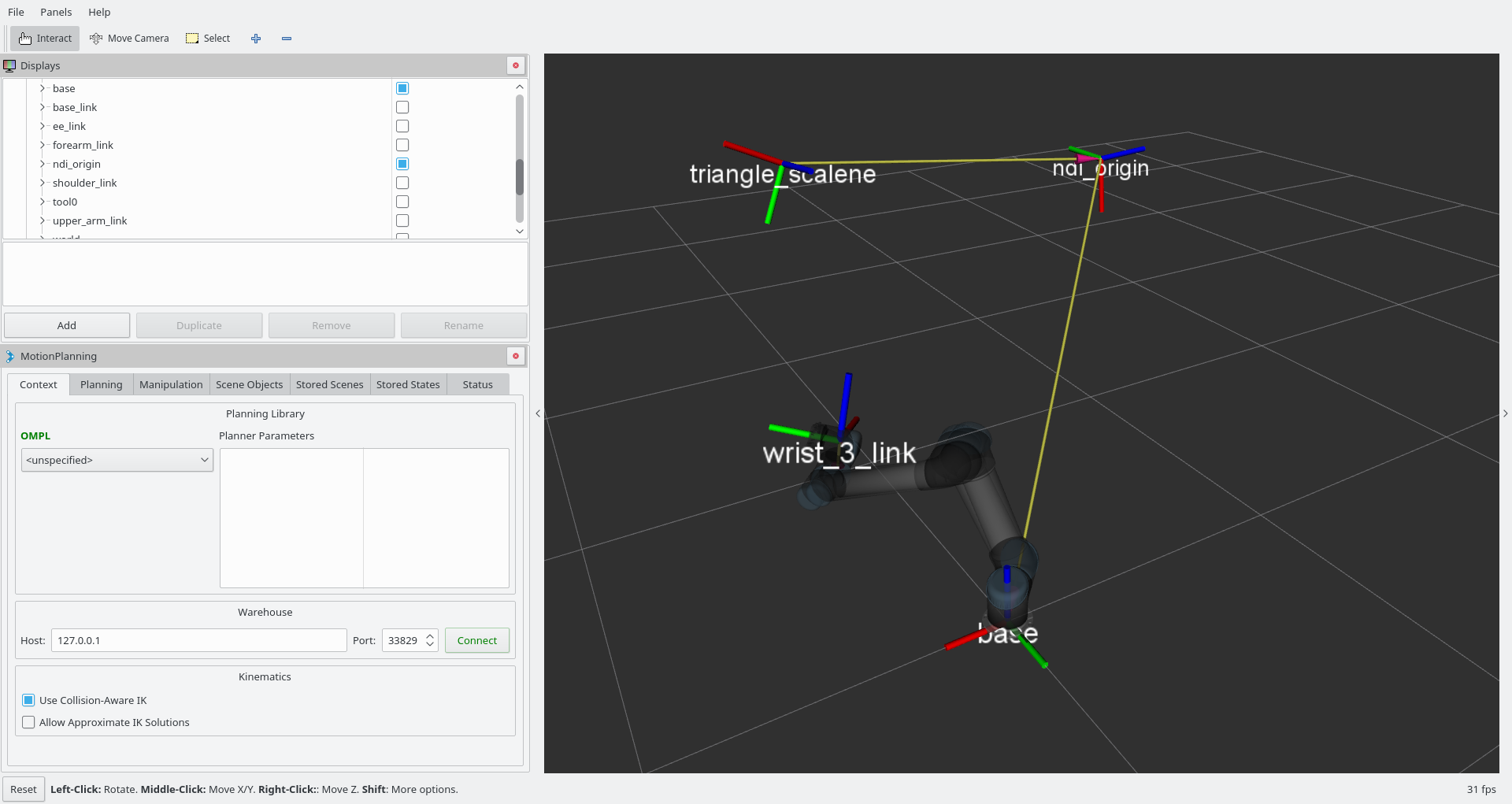Expand the shoulder_link tree item
This screenshot has height=804, width=1512.
(x=42, y=183)
